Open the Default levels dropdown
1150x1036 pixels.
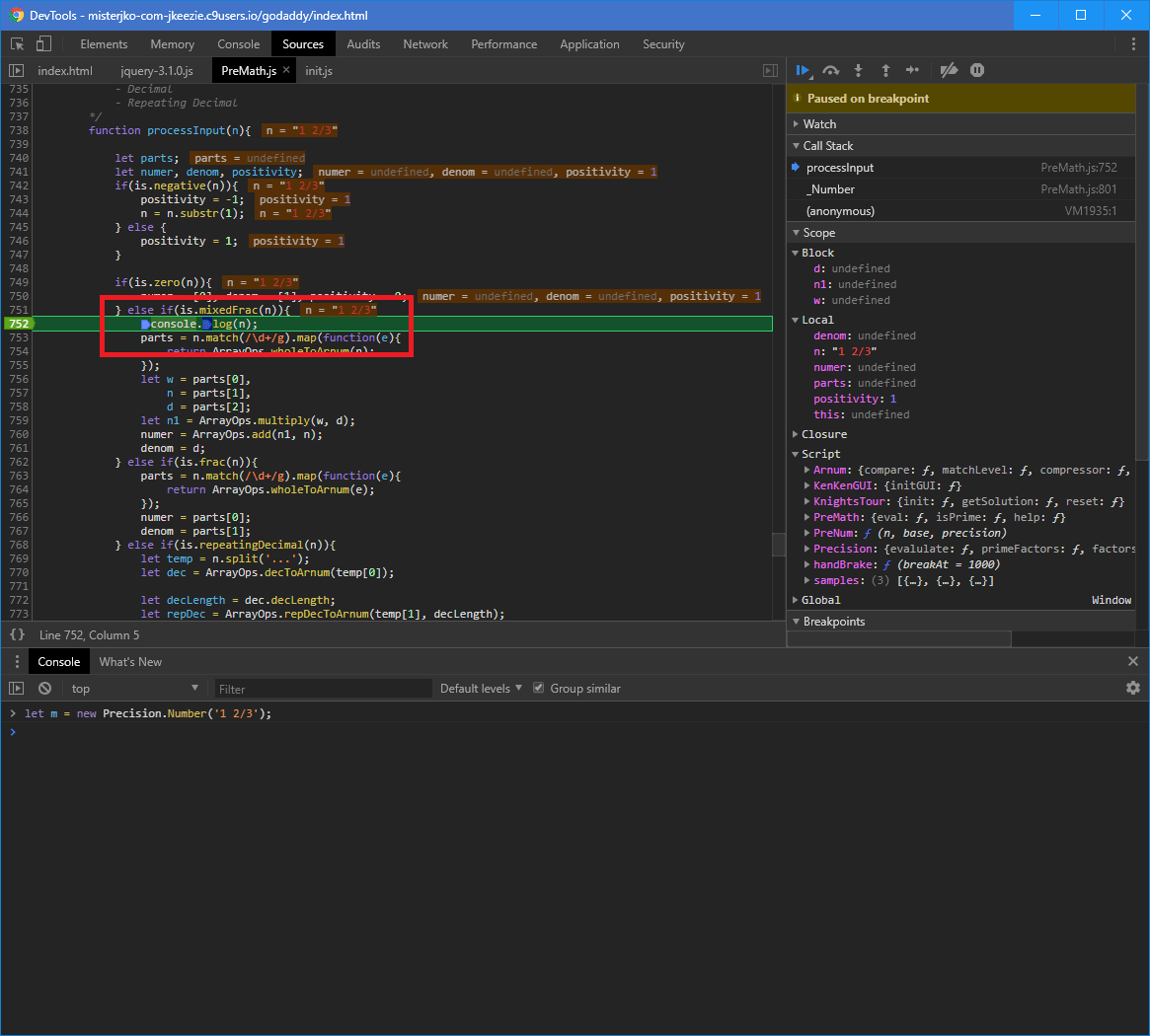tap(480, 688)
